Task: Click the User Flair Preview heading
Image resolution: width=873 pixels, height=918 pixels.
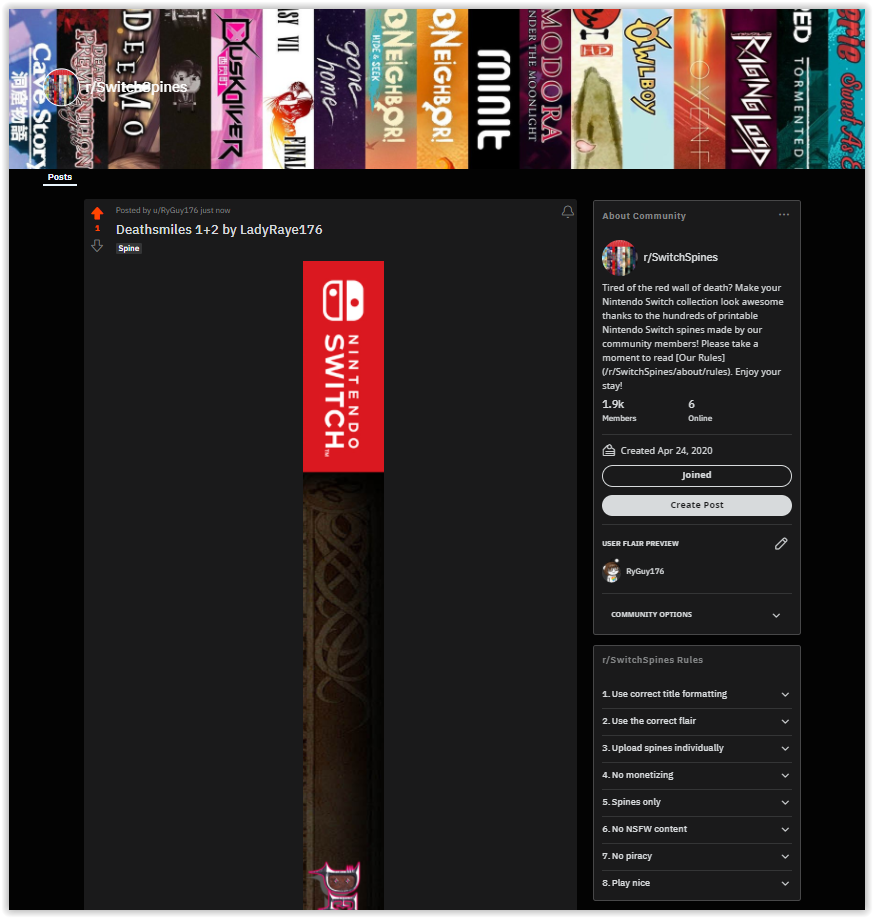Action: (x=640, y=544)
